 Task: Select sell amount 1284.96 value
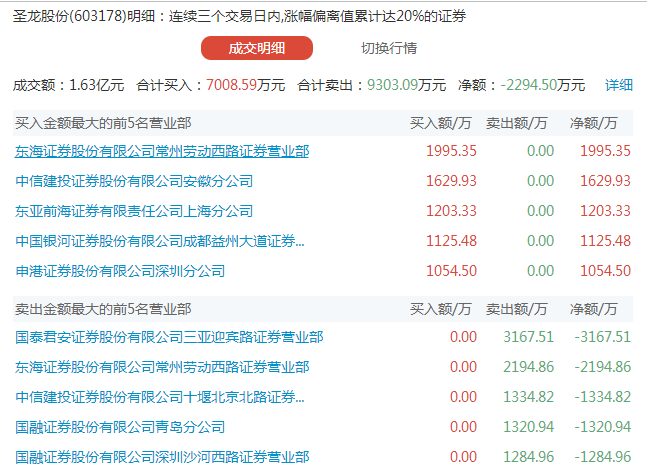coord(528,457)
